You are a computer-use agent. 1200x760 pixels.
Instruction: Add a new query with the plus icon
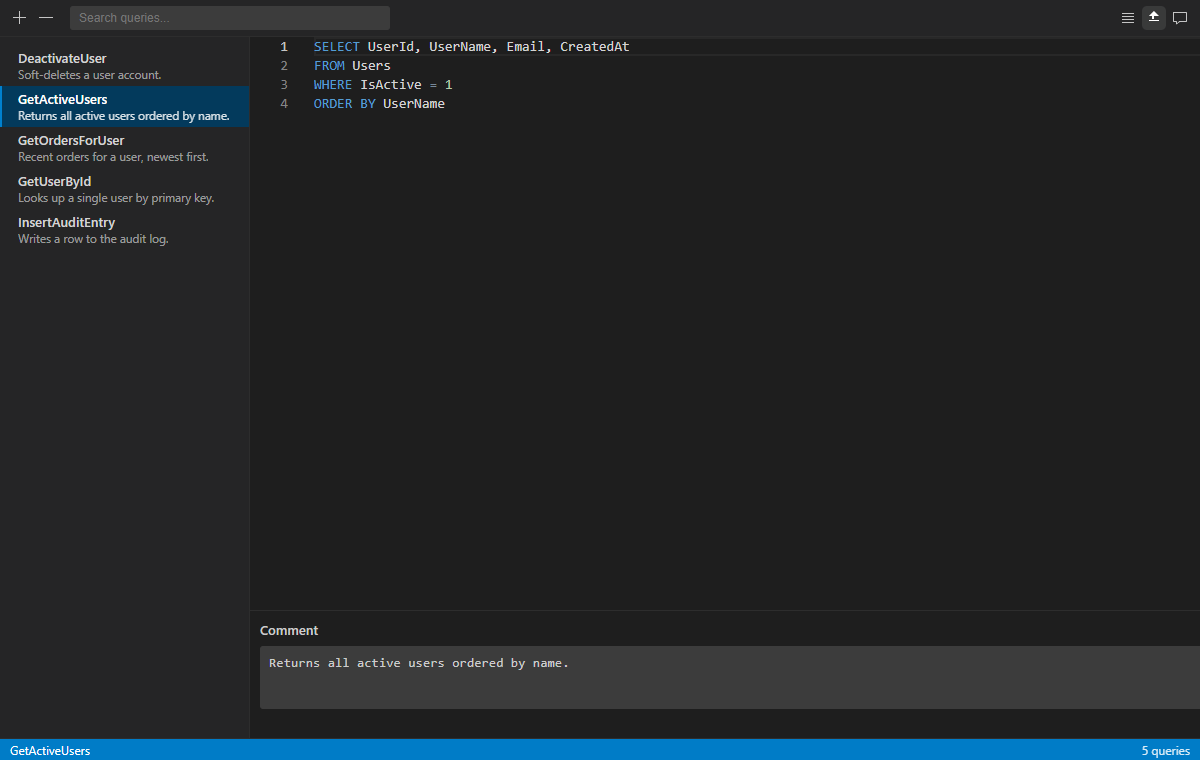(x=19, y=18)
